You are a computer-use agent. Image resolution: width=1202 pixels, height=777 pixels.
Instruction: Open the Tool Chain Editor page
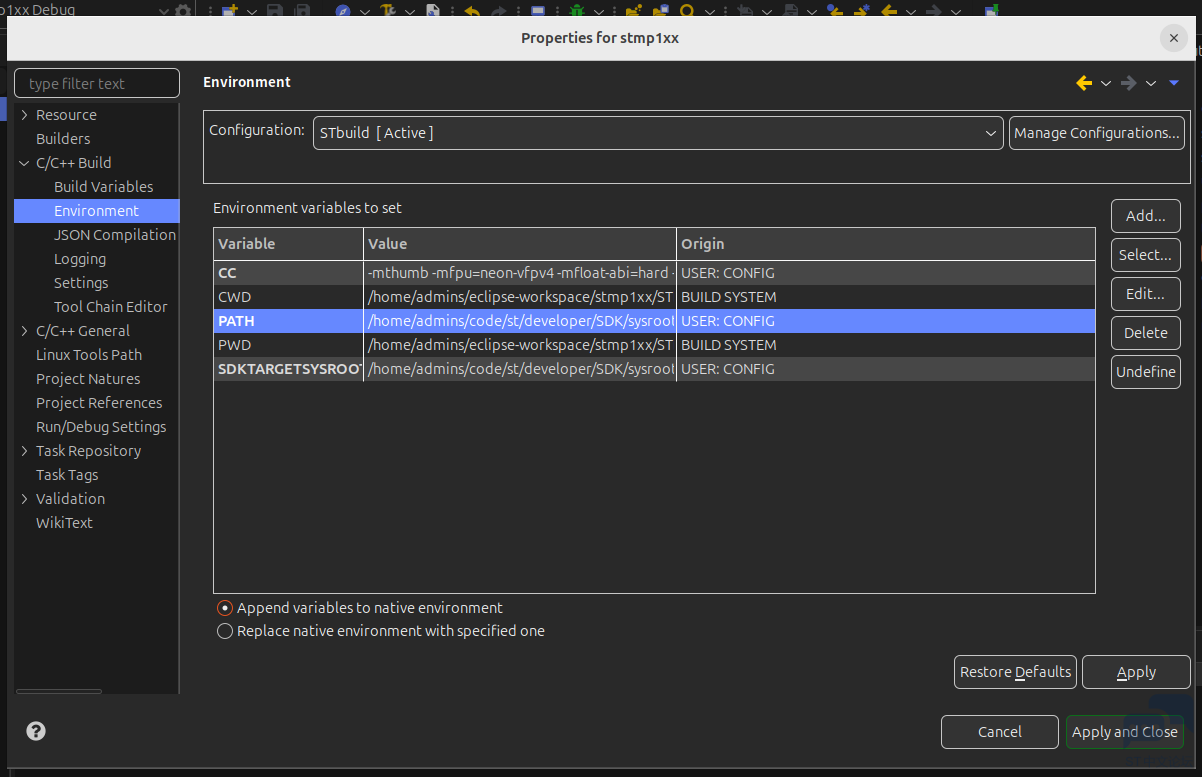pyautogui.click(x=111, y=307)
